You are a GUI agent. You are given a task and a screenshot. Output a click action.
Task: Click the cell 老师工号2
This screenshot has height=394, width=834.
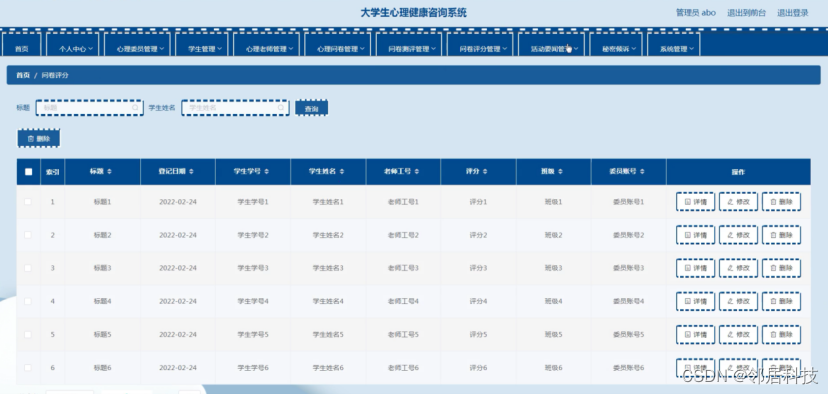403,235
